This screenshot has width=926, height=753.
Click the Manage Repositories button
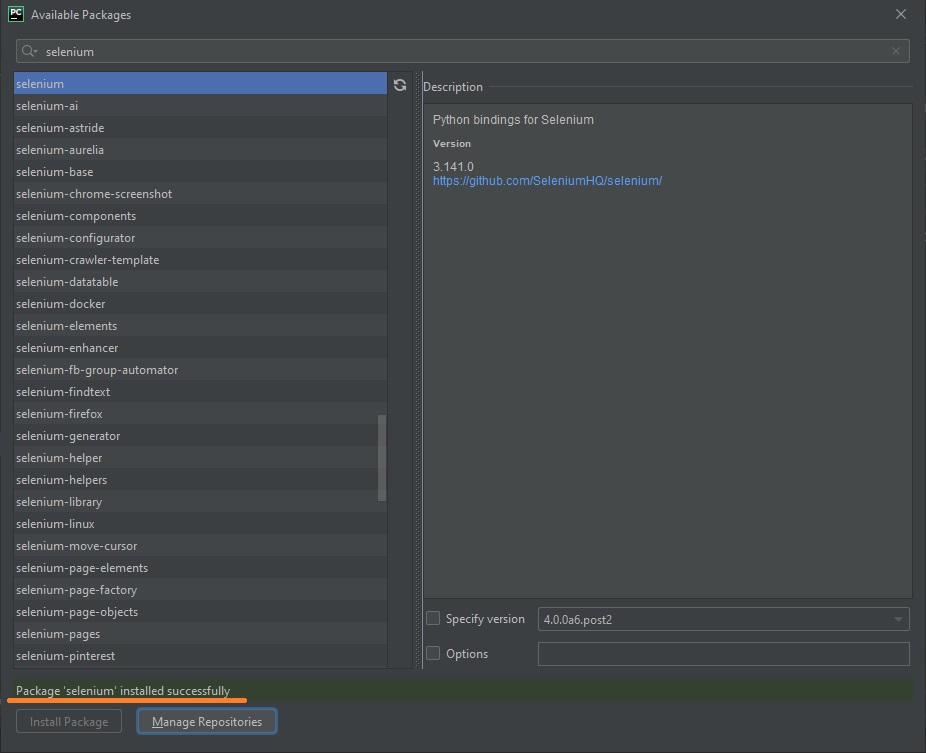coord(207,722)
